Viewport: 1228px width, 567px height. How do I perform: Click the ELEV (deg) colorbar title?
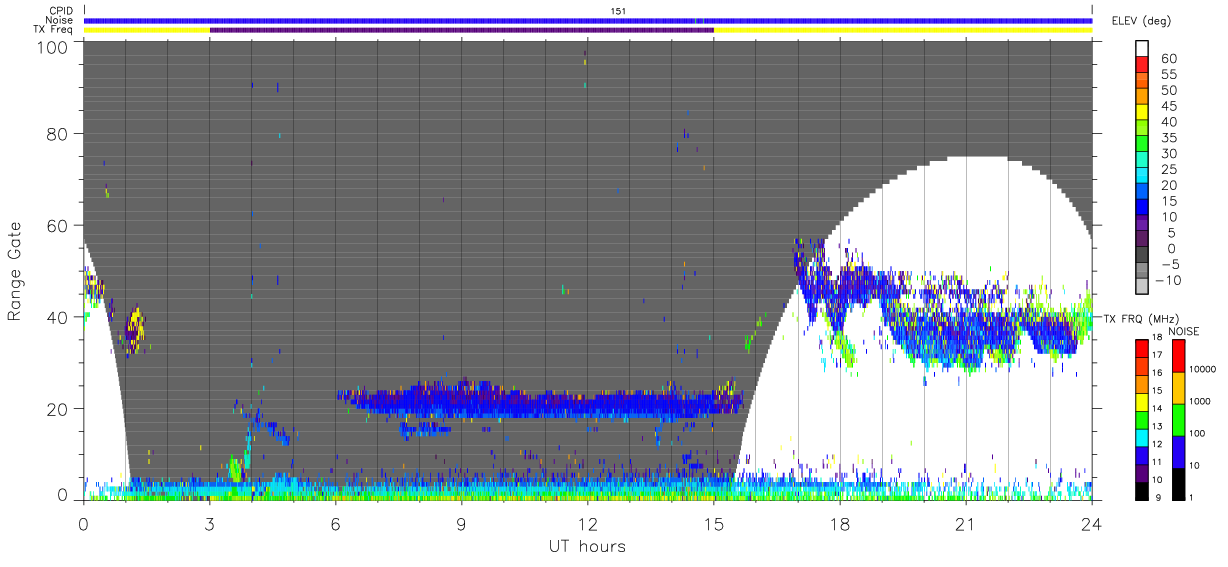pos(1141,21)
